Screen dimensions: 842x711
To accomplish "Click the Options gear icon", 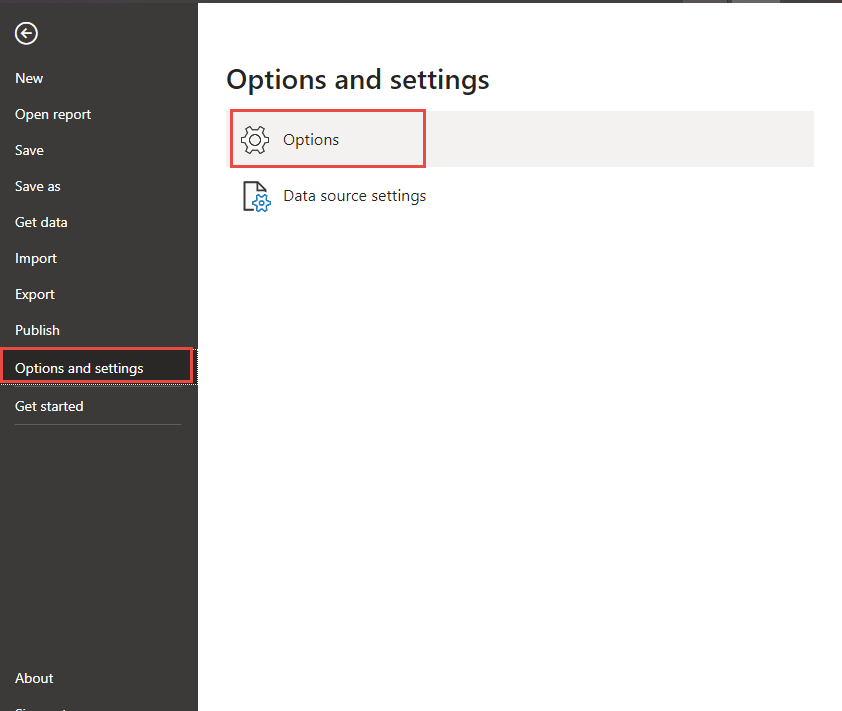I will click(255, 140).
